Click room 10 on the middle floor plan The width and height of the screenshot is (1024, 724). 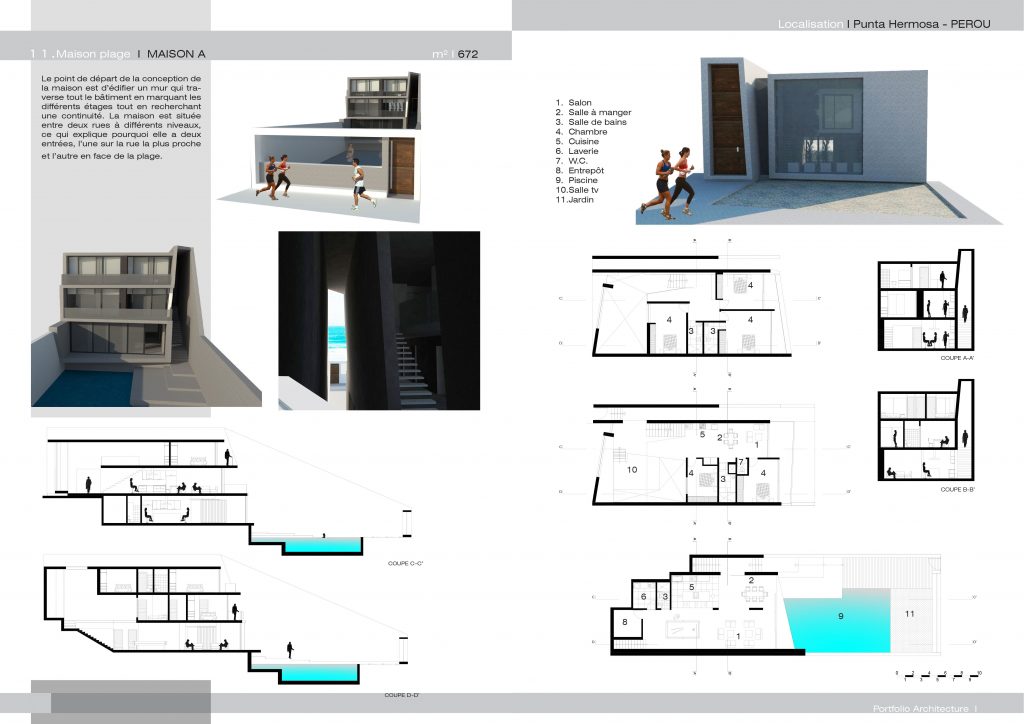[x=631, y=468]
